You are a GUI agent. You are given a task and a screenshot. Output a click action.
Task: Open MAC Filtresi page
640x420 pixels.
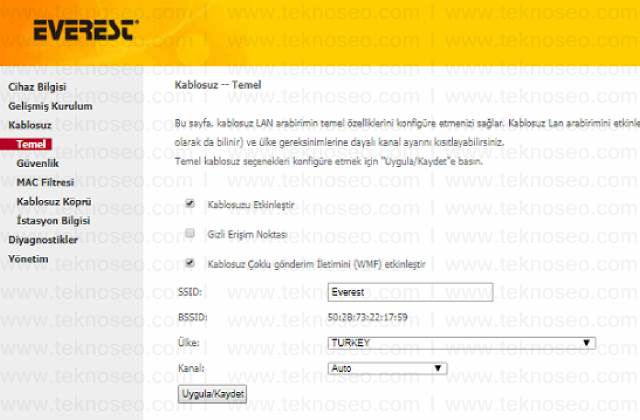click(45, 182)
